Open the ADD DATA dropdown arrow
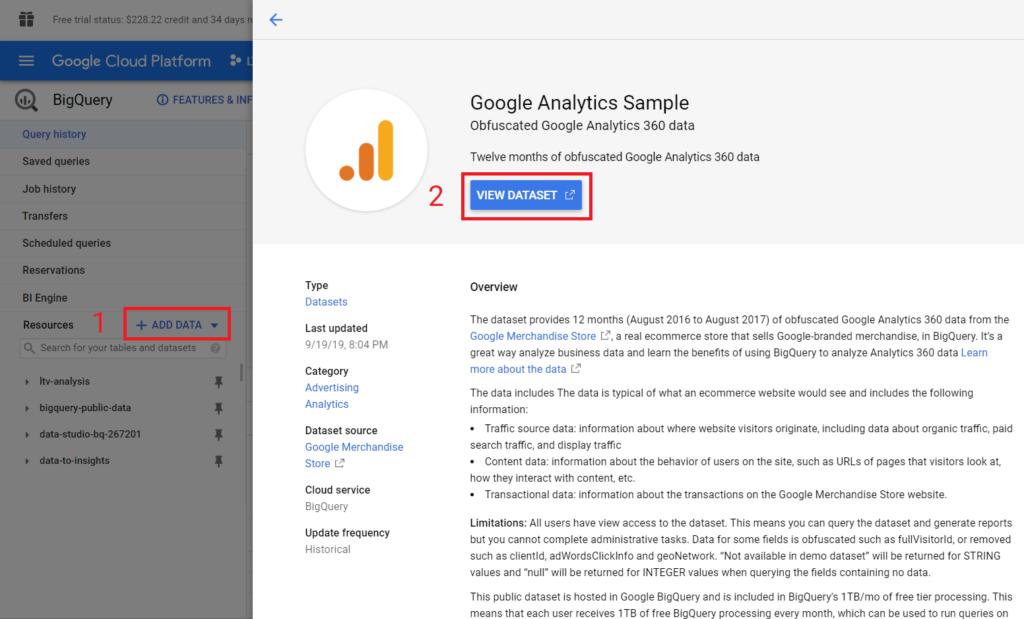The image size is (1024, 619). click(216, 323)
